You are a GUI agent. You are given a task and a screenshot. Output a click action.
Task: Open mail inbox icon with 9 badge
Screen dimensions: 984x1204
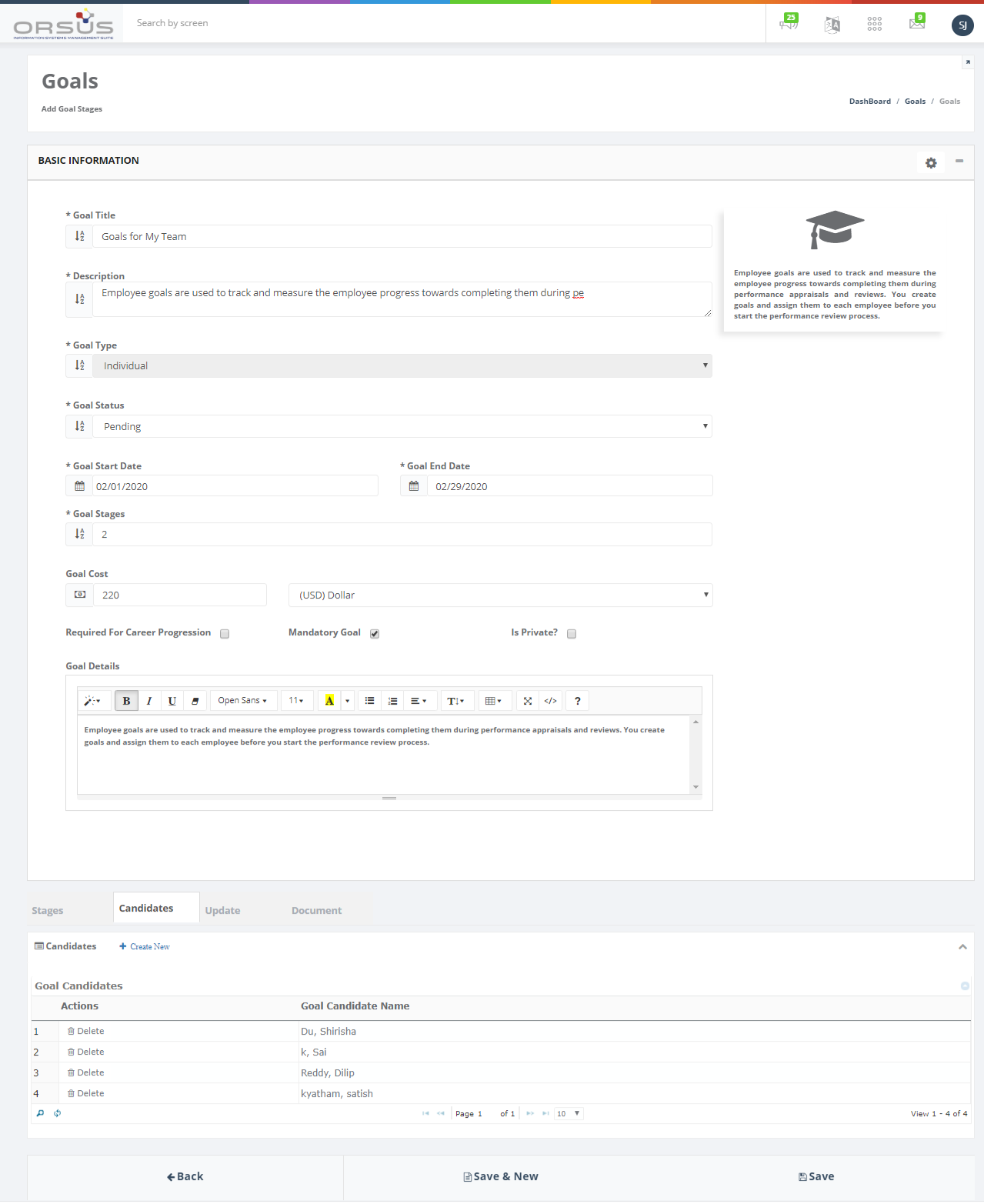click(917, 24)
